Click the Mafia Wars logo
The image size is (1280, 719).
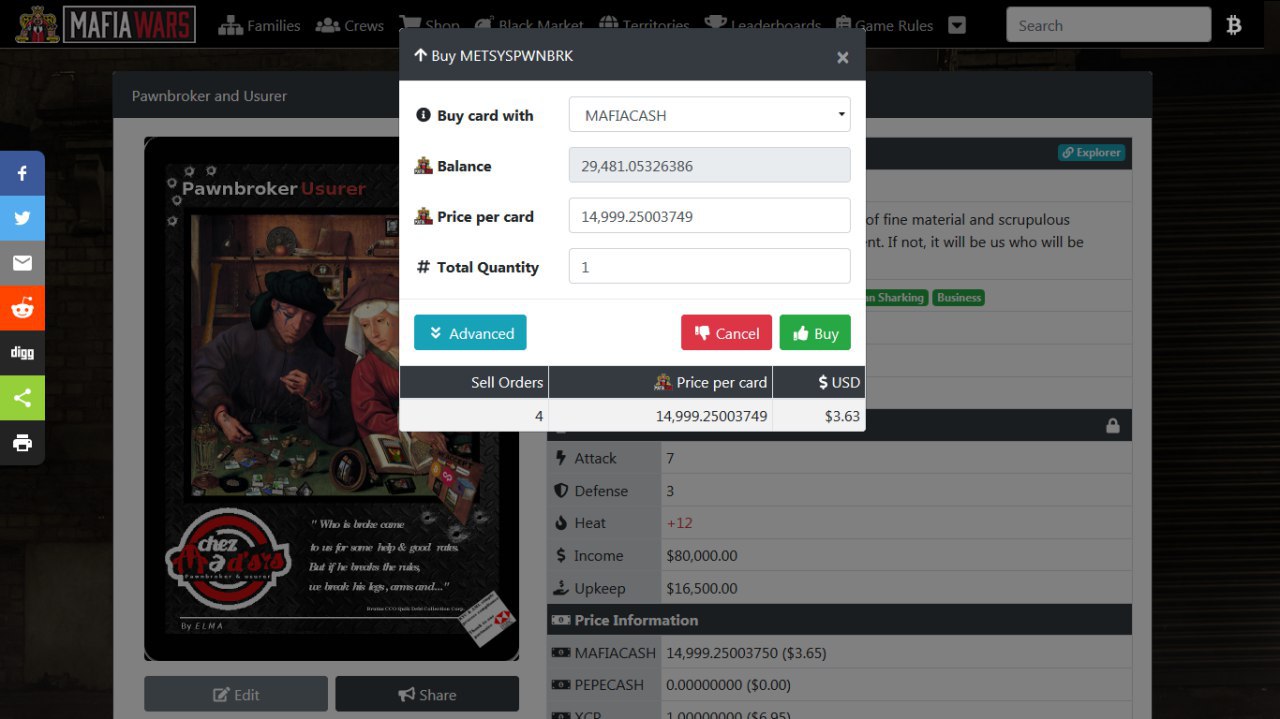coord(105,24)
